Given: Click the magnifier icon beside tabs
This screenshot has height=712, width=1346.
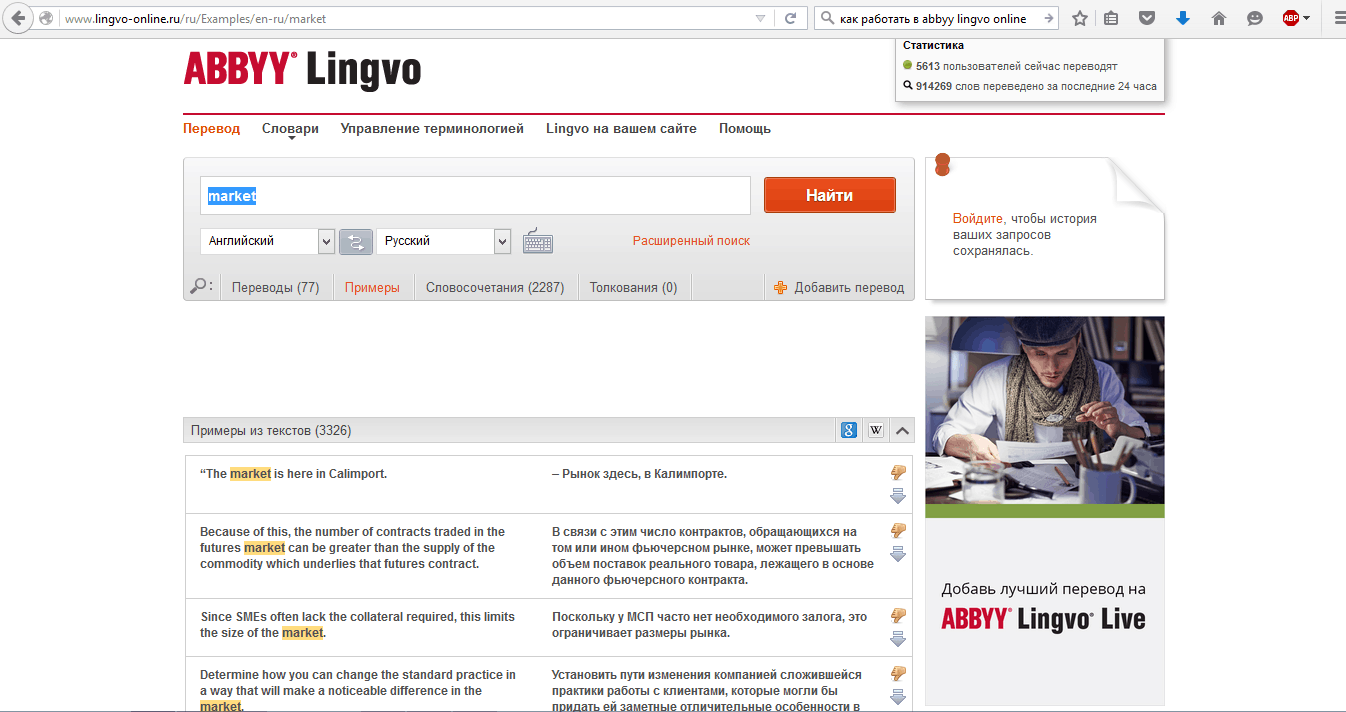Looking at the screenshot, I should pyautogui.click(x=199, y=286).
